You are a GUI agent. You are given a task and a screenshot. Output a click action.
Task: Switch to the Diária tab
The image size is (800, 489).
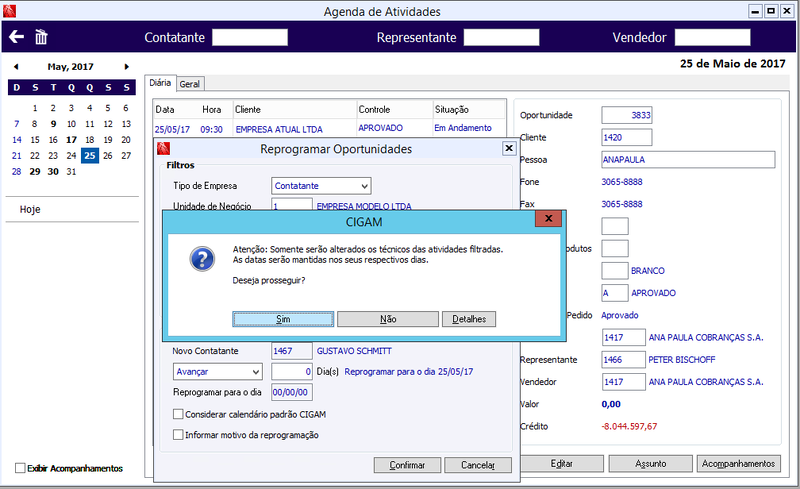click(160, 83)
